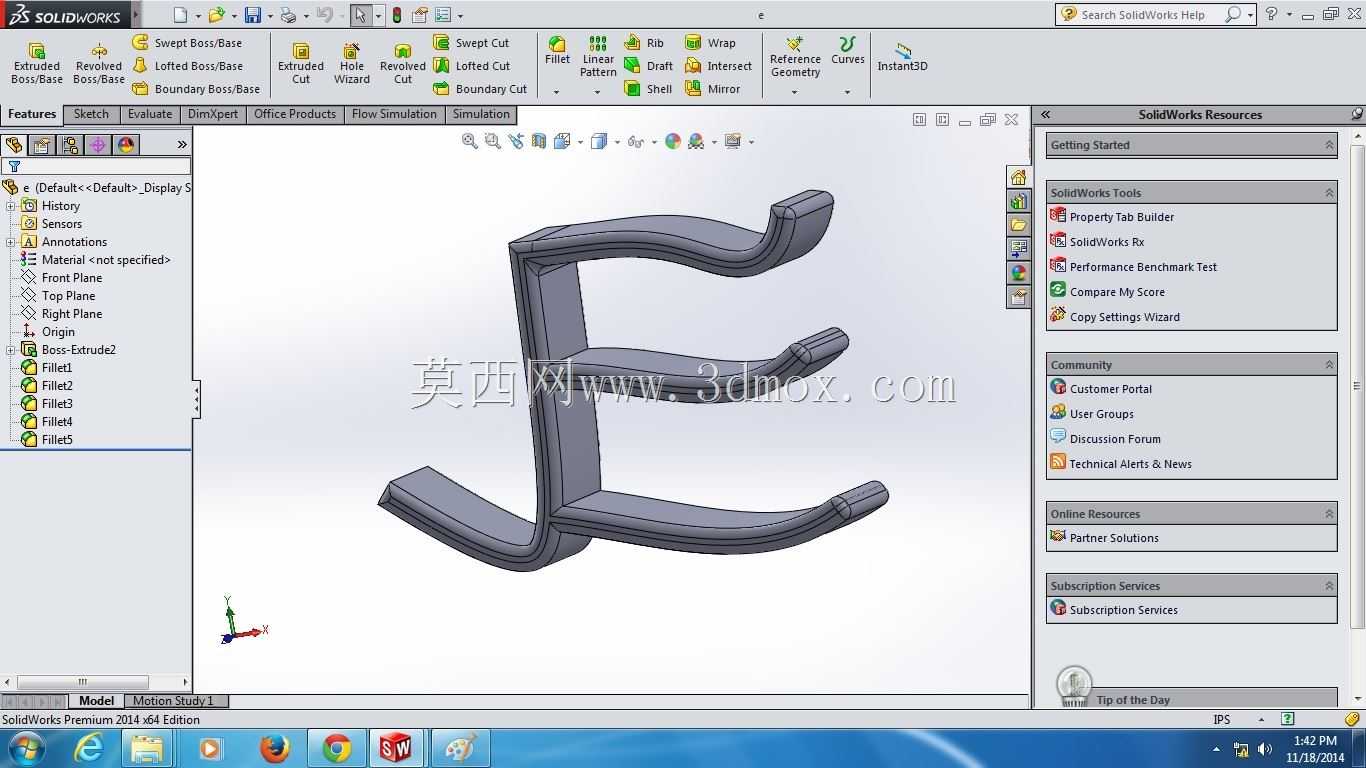Viewport: 1366px width, 768px height.
Task: Open the Linear Pattern dropdown arrow
Action: coord(598,92)
